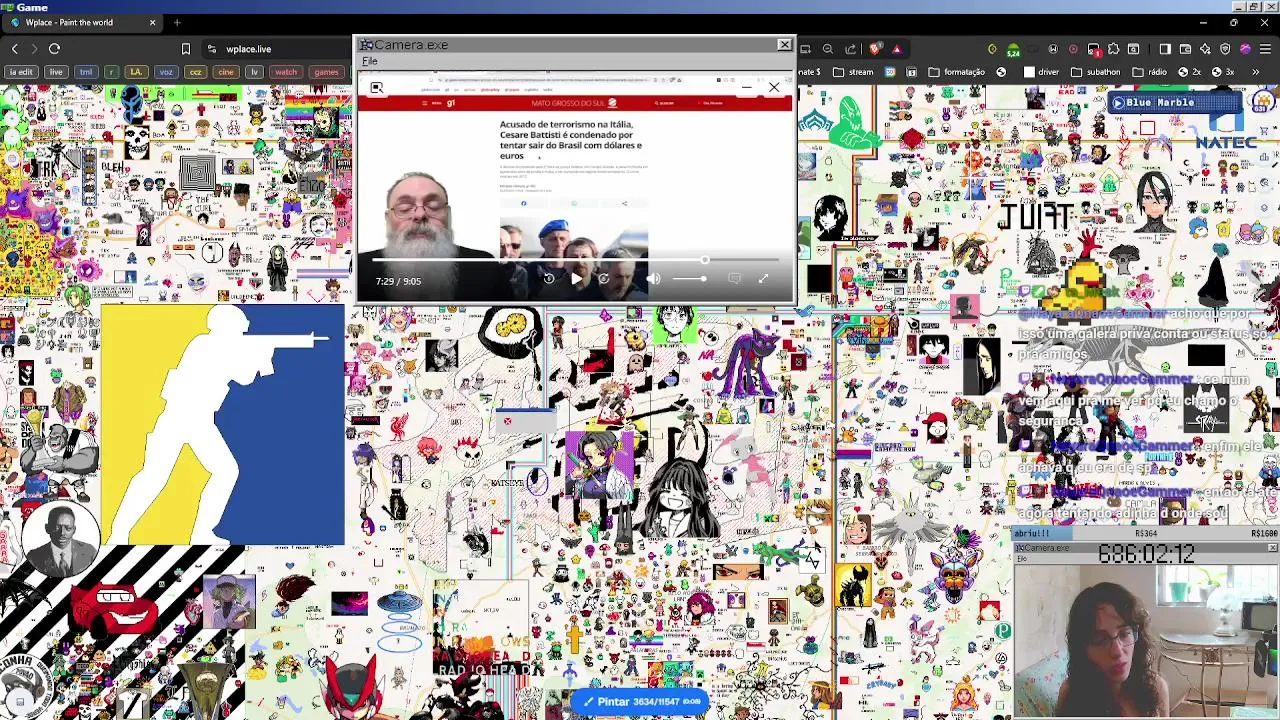Rewind the video using the replay-back icon
This screenshot has height=720, width=1280.
[x=548, y=279]
